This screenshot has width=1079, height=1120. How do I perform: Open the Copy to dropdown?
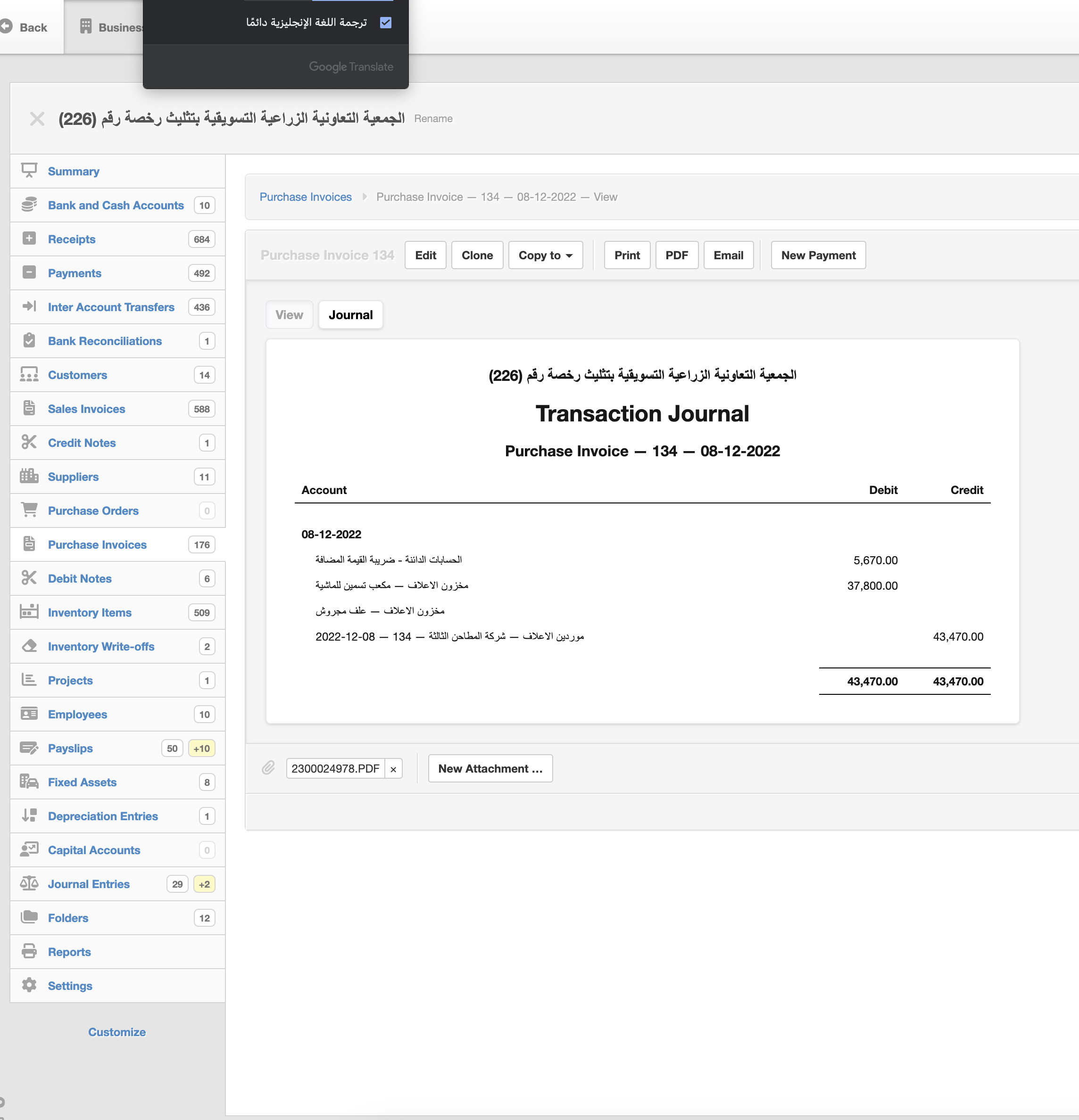tap(545, 255)
